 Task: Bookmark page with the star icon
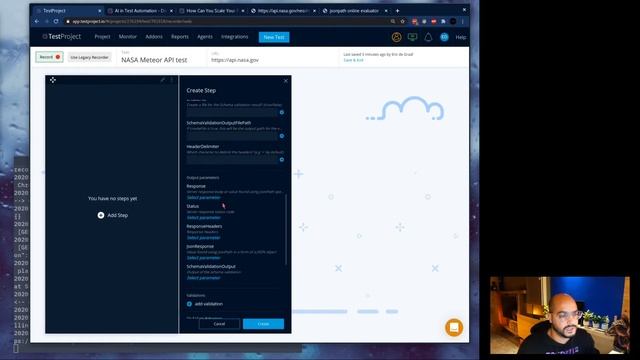click(x=402, y=21)
